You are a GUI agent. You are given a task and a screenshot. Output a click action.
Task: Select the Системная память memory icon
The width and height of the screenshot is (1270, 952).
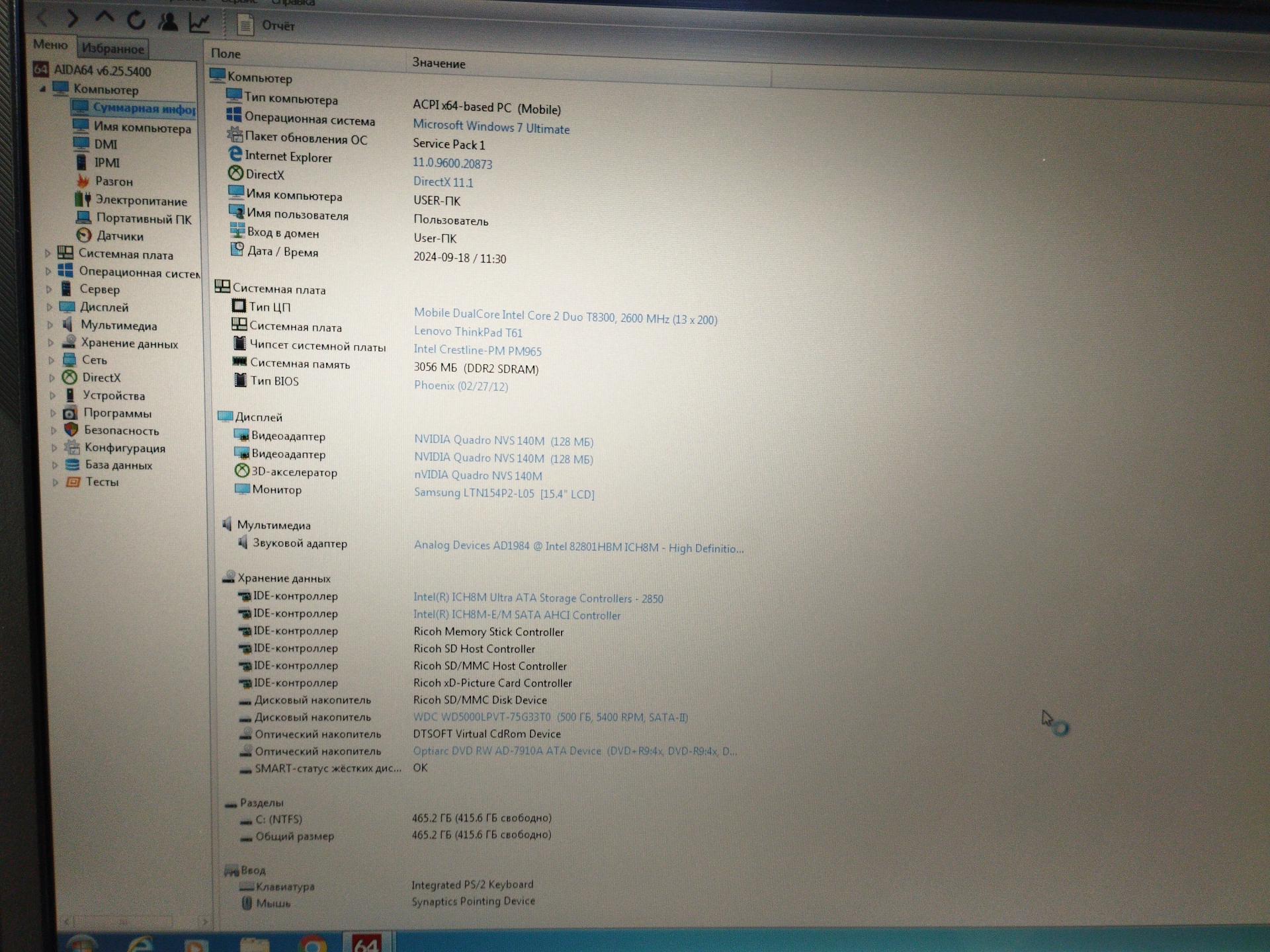tap(239, 361)
